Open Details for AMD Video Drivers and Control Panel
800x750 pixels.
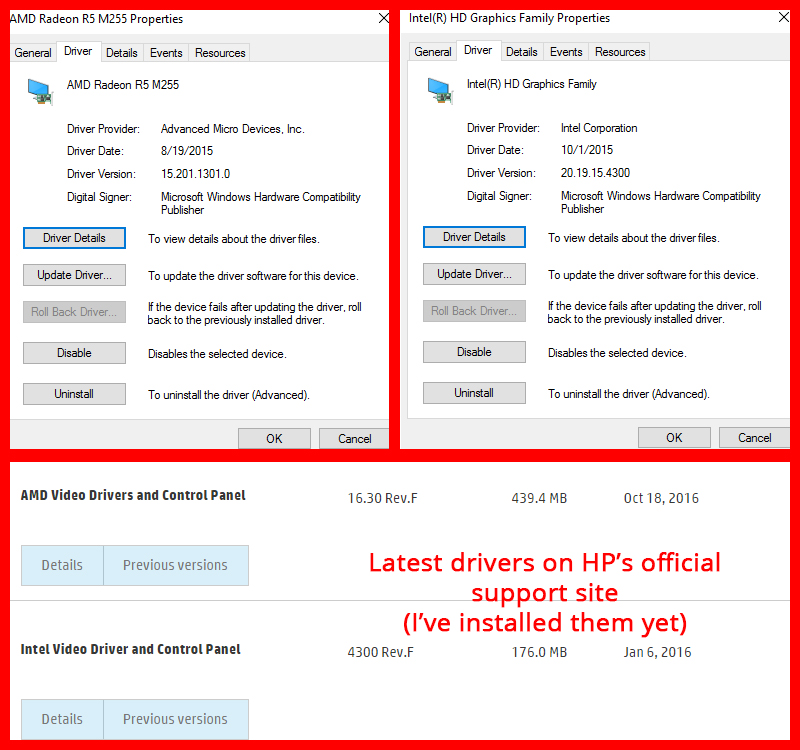pos(62,565)
